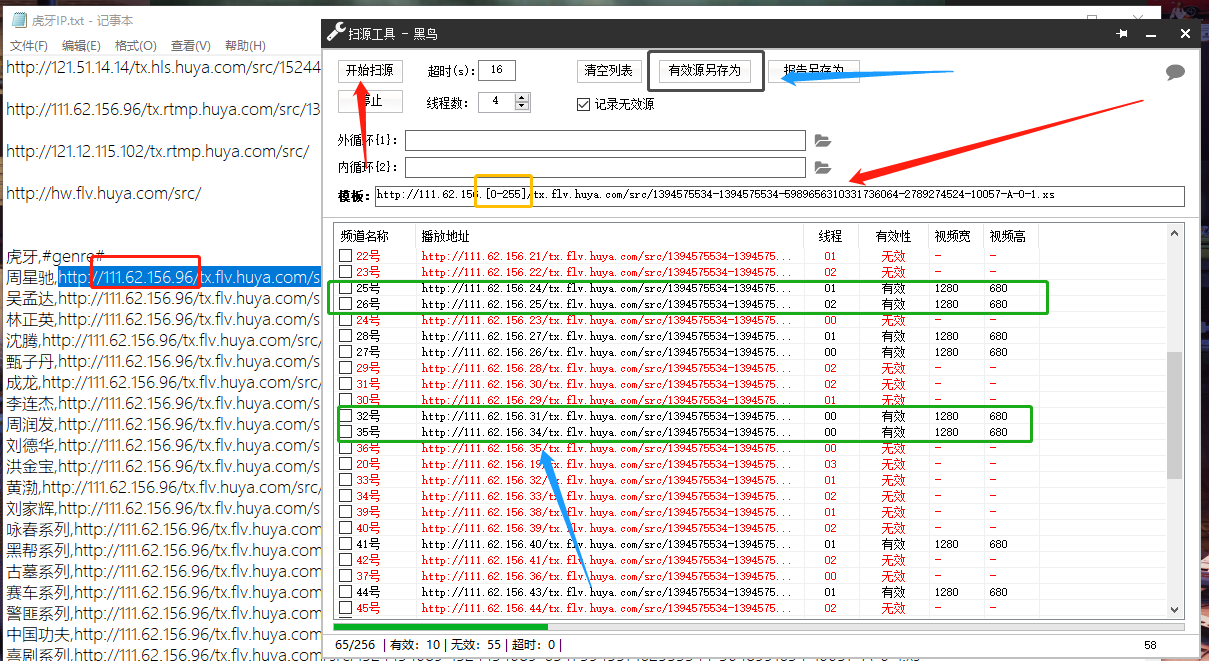Open 查看(V) menu in Notepad
The width and height of the screenshot is (1209, 661).
tap(191, 46)
